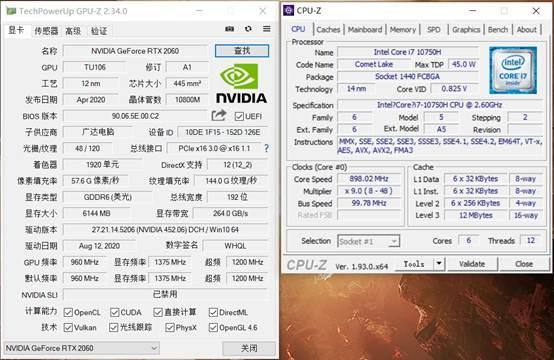The height and width of the screenshot is (360, 554).
Task: Open the Caches tab in CPU-Z
Action: point(328,30)
